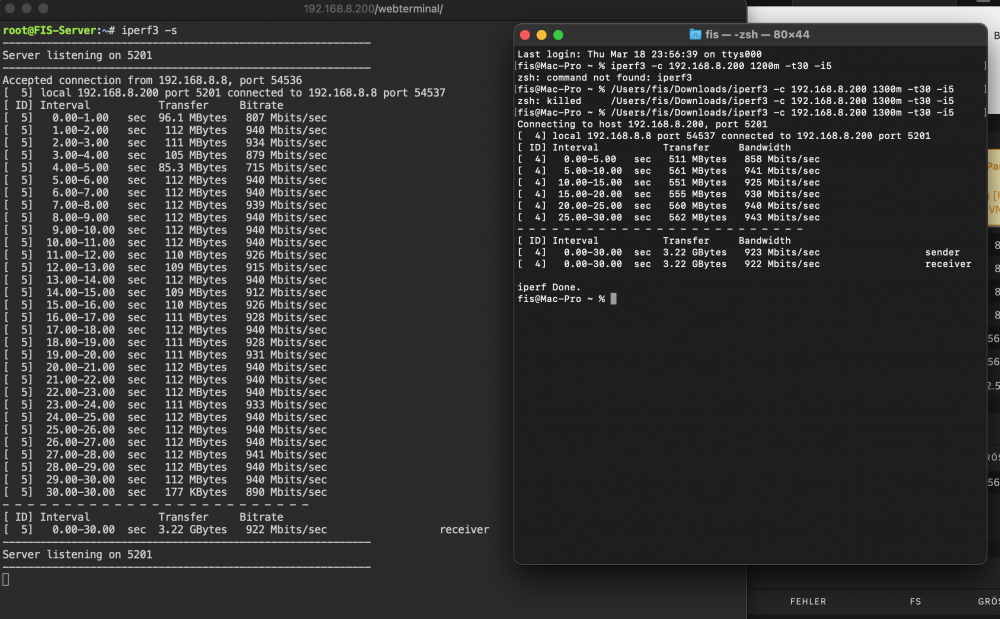Click the 'local 192.168.8.8 port 54537 connected' line
The image size is (1000, 619).
(x=724, y=136)
